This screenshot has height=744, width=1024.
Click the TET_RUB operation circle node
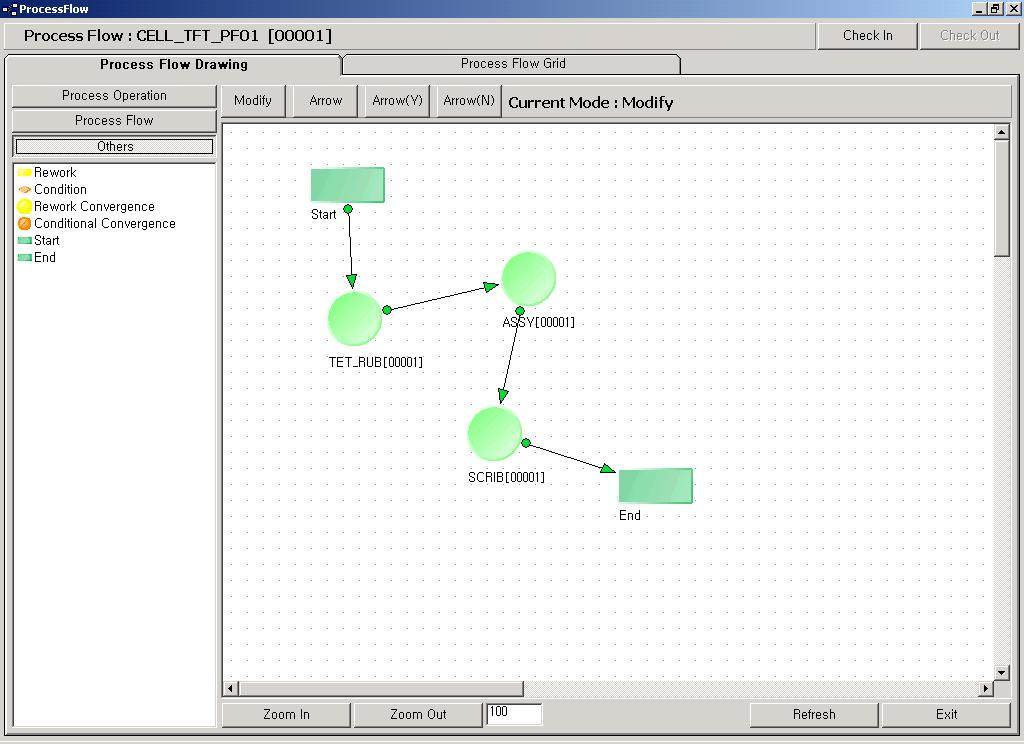tap(355, 319)
